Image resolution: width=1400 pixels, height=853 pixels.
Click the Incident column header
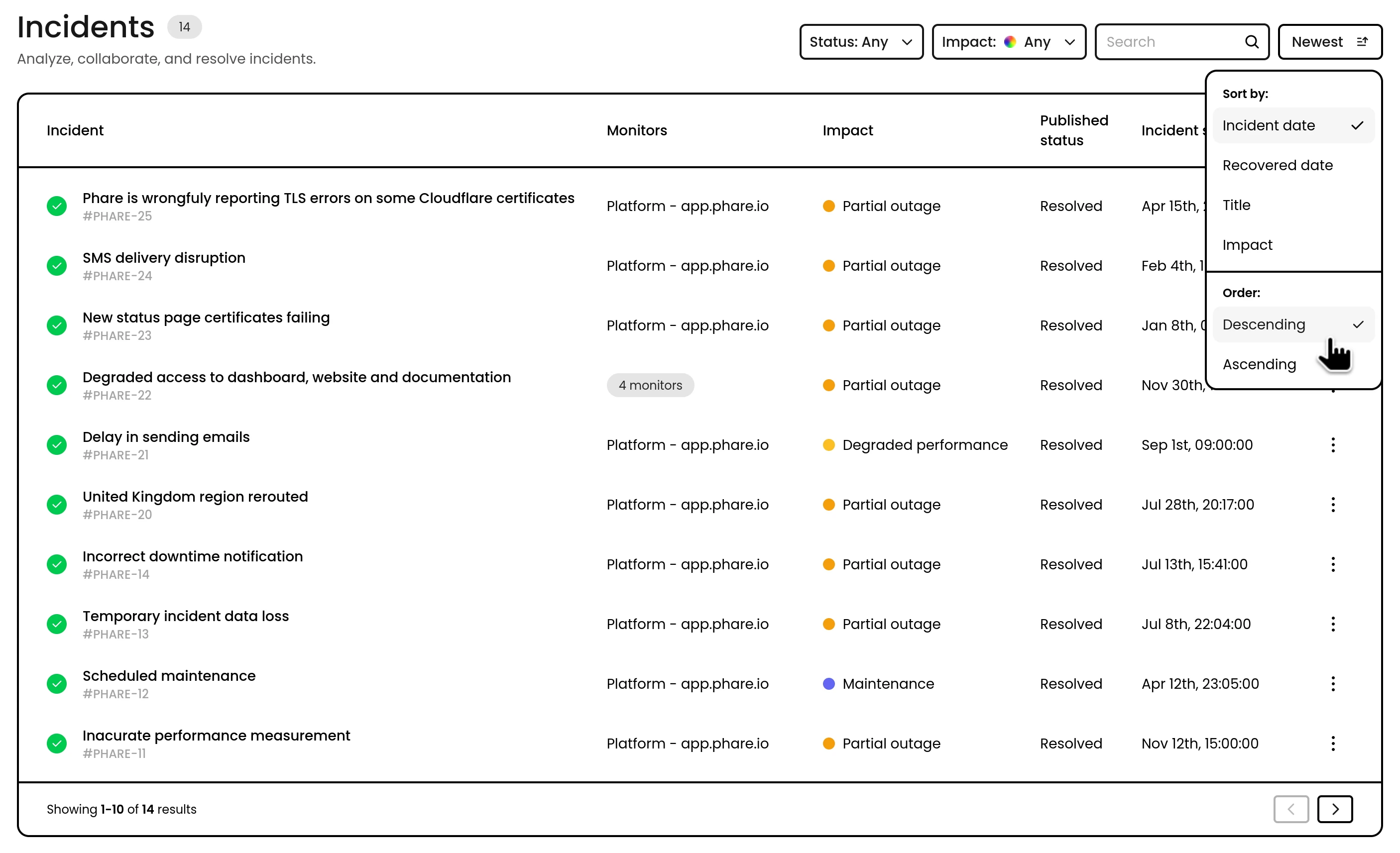75,130
